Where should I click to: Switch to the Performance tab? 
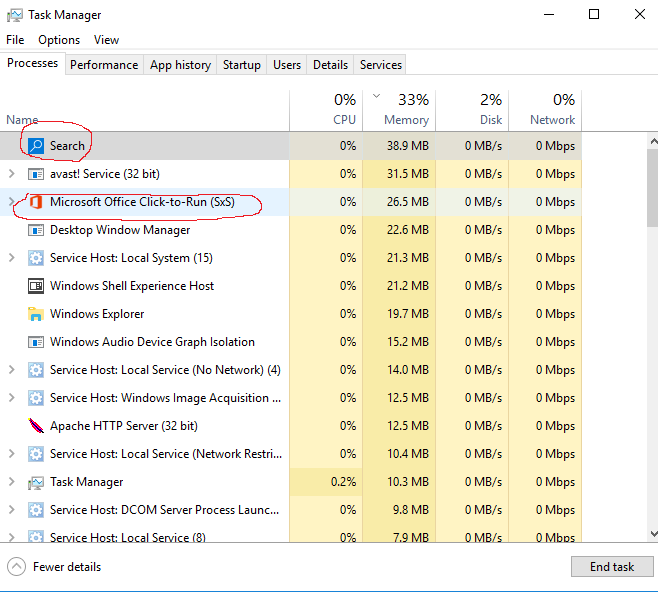(104, 65)
